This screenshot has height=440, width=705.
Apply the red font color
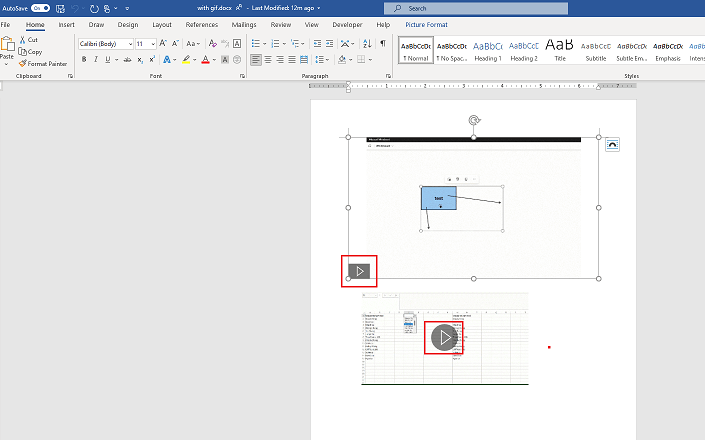[205, 59]
